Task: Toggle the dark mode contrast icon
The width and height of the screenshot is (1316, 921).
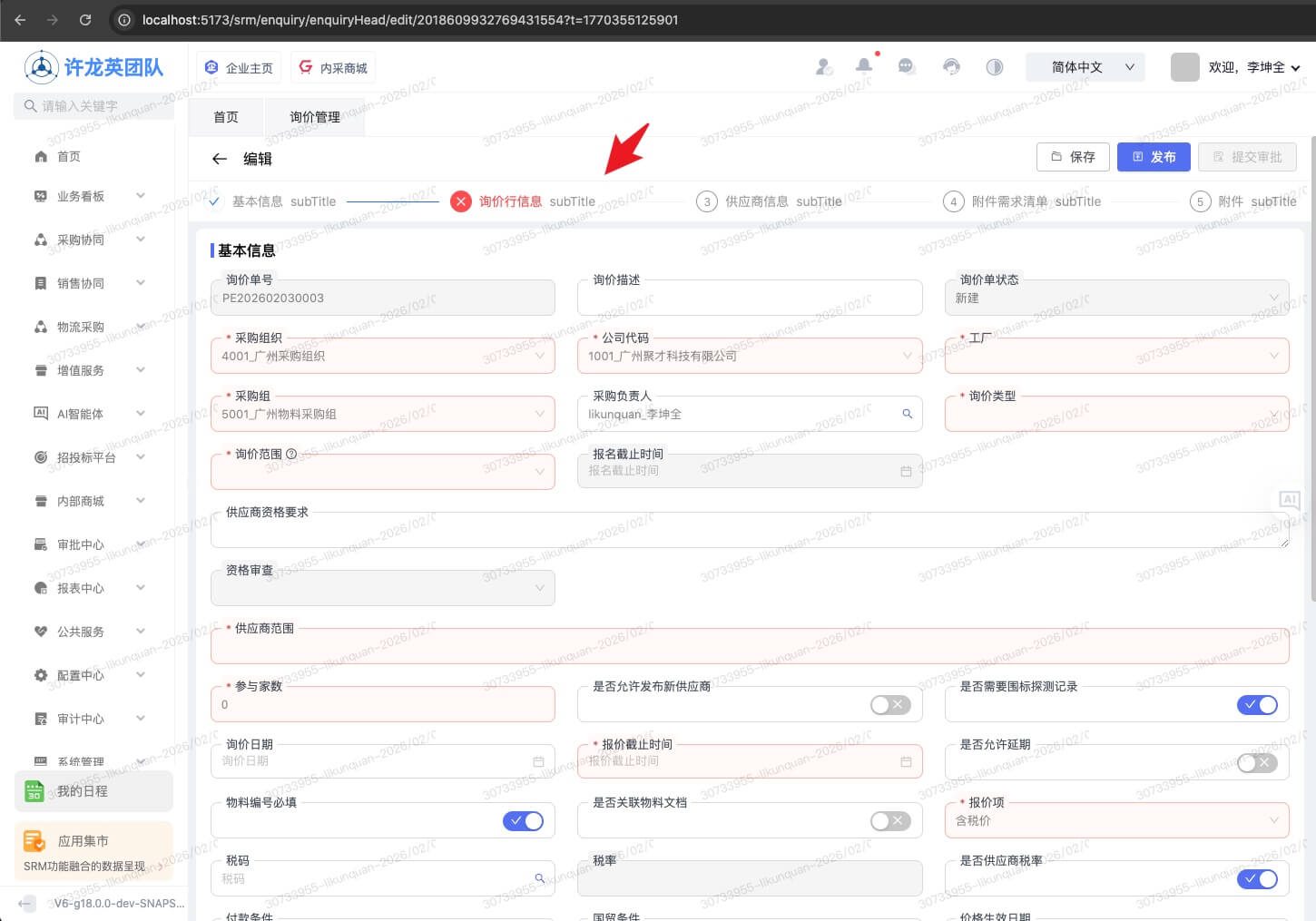Action: click(x=995, y=67)
